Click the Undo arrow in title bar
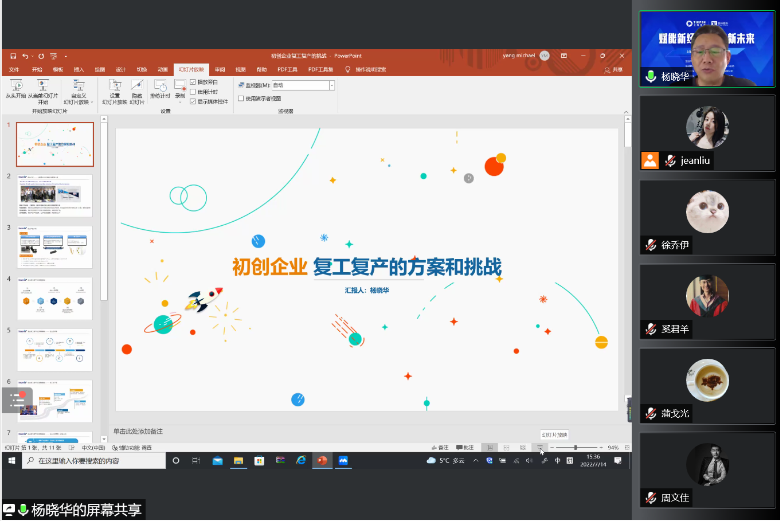 [x=25, y=56]
